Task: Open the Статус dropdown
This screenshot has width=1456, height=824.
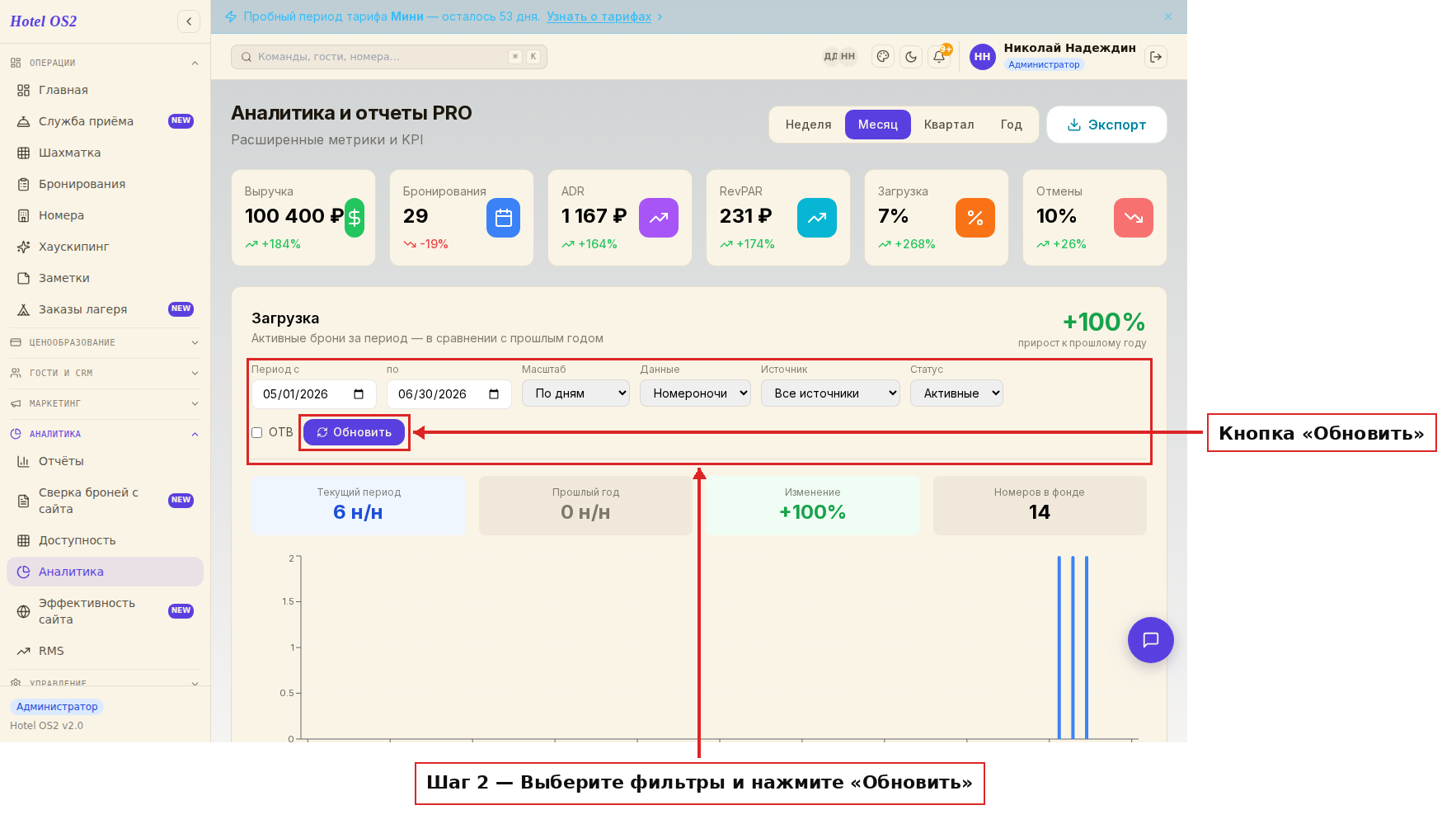Action: 956,393
